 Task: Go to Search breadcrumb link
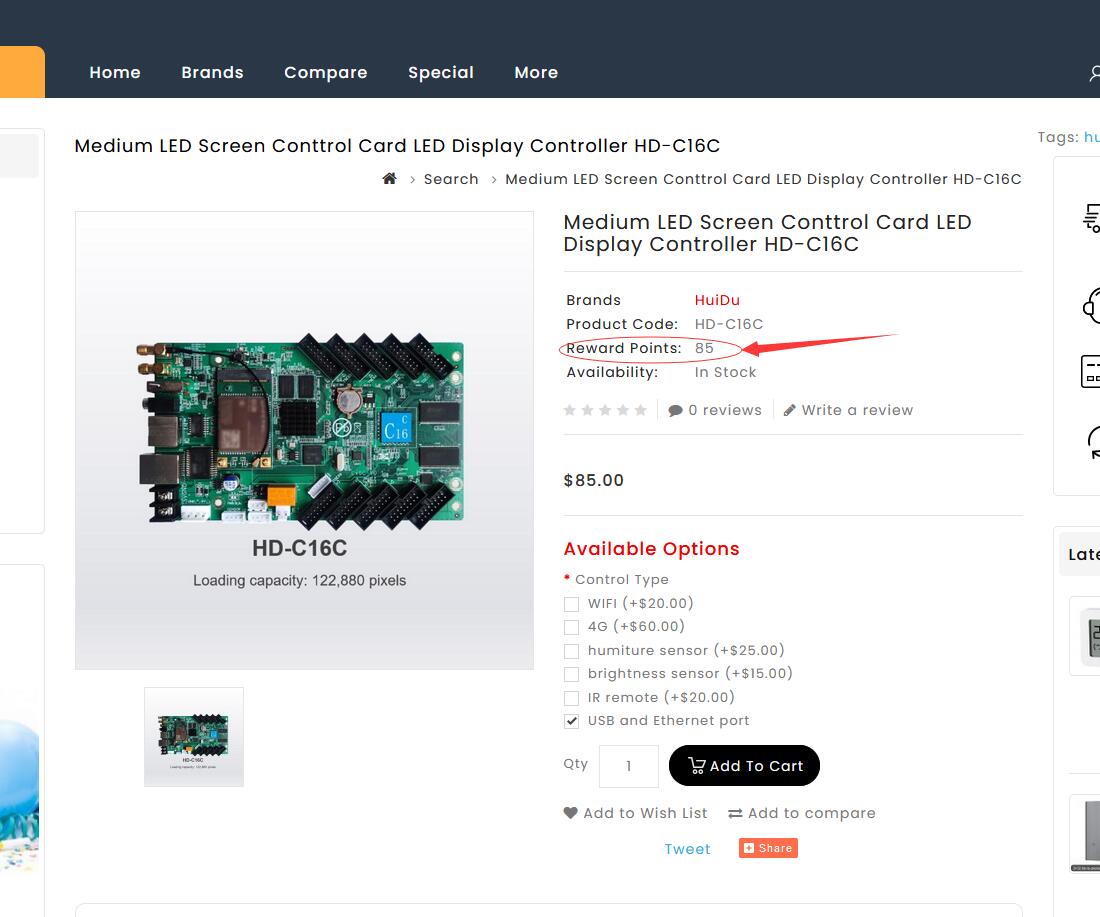pyautogui.click(x=451, y=179)
